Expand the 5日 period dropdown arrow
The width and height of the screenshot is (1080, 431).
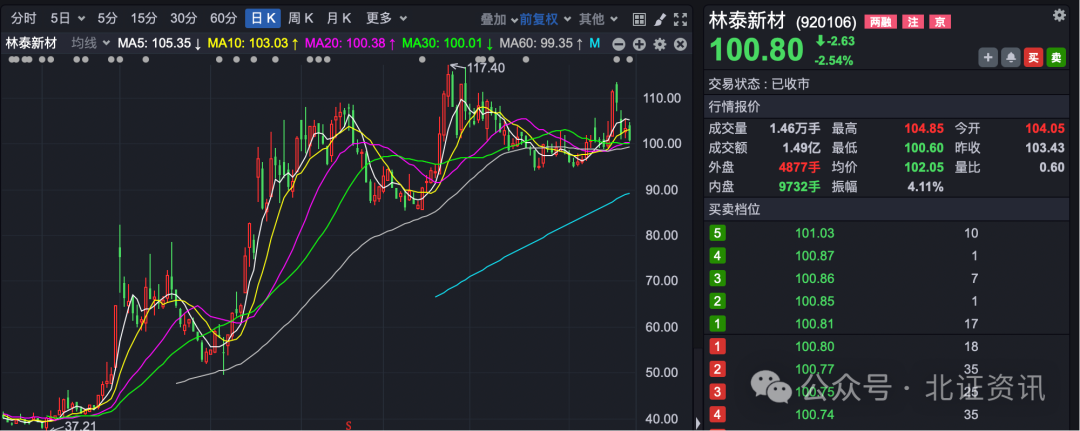click(83, 19)
